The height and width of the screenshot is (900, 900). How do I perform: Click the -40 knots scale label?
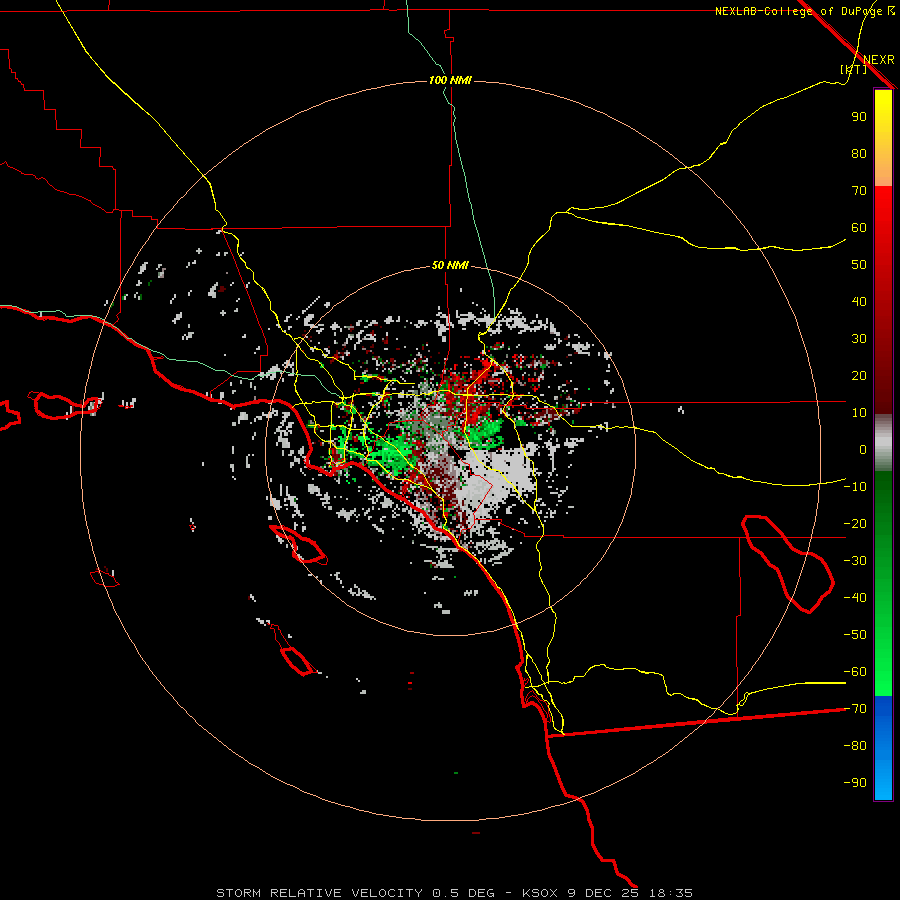point(855,598)
